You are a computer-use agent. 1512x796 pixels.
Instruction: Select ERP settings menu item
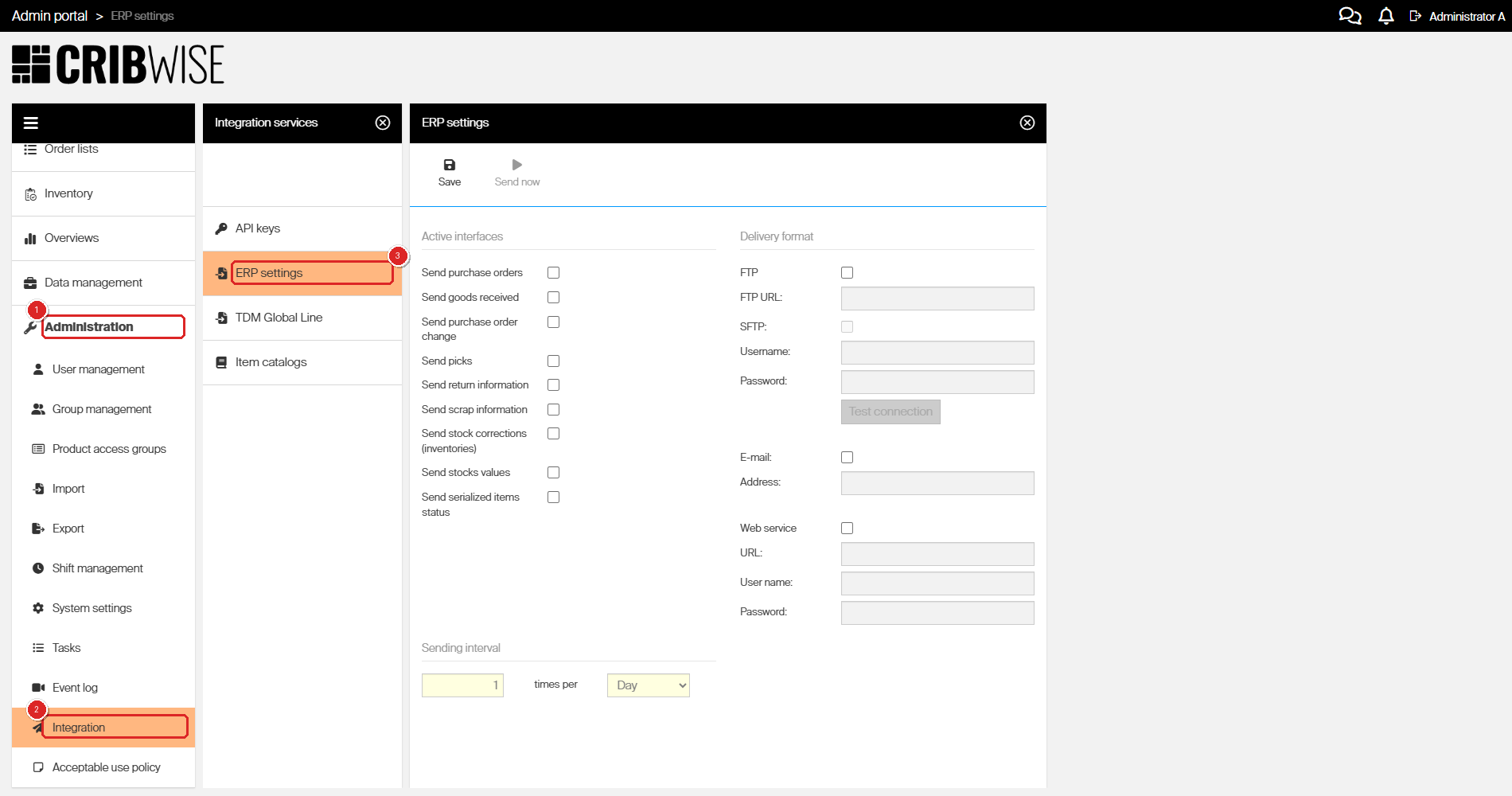pos(302,273)
